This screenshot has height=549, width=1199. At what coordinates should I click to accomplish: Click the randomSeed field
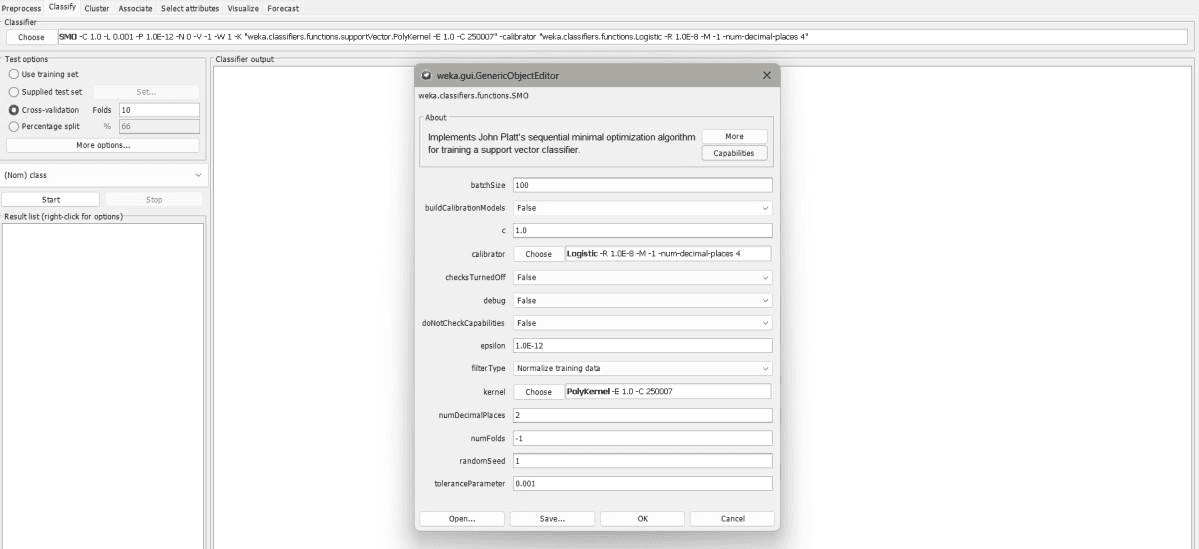[642, 461]
